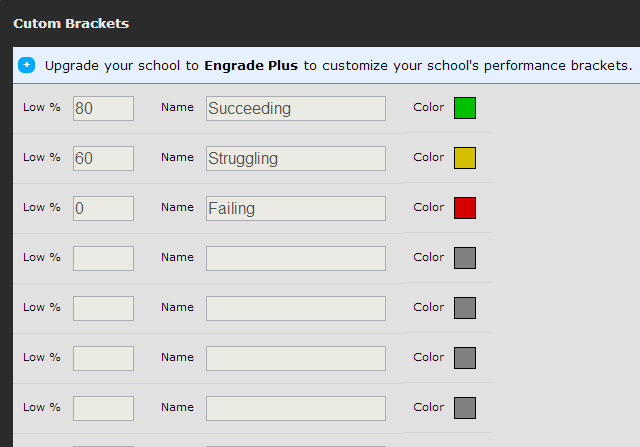Select the gray swatch in the fifth row
The height and width of the screenshot is (447, 640).
click(x=465, y=308)
